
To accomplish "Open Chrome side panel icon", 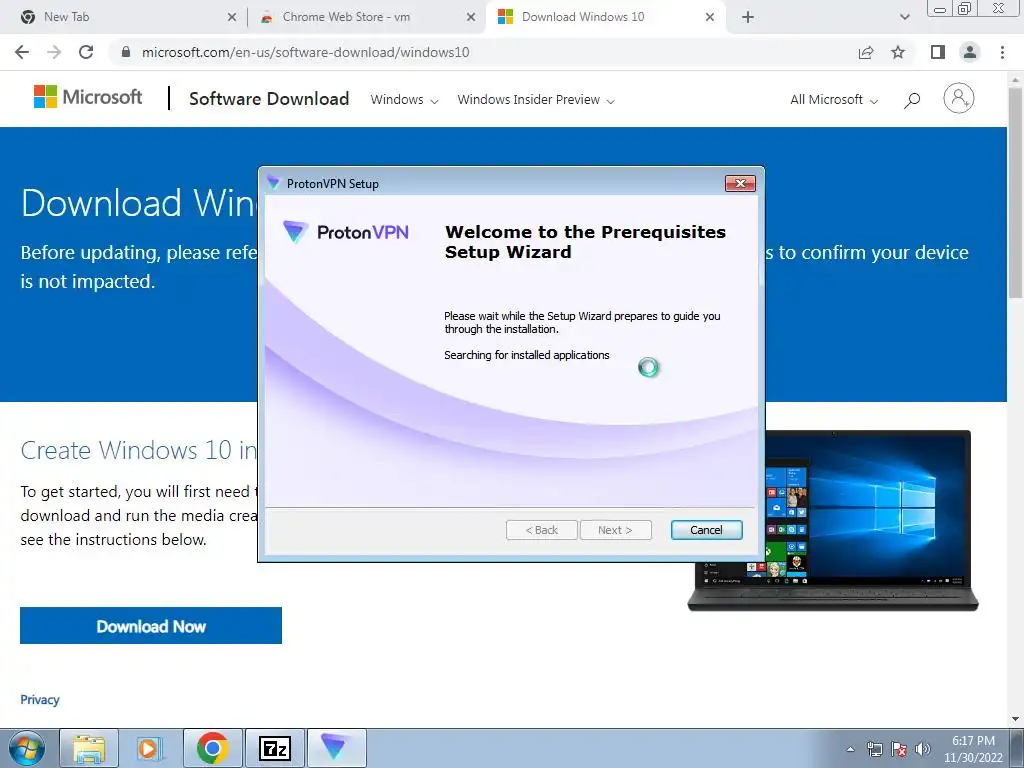I will (938, 52).
